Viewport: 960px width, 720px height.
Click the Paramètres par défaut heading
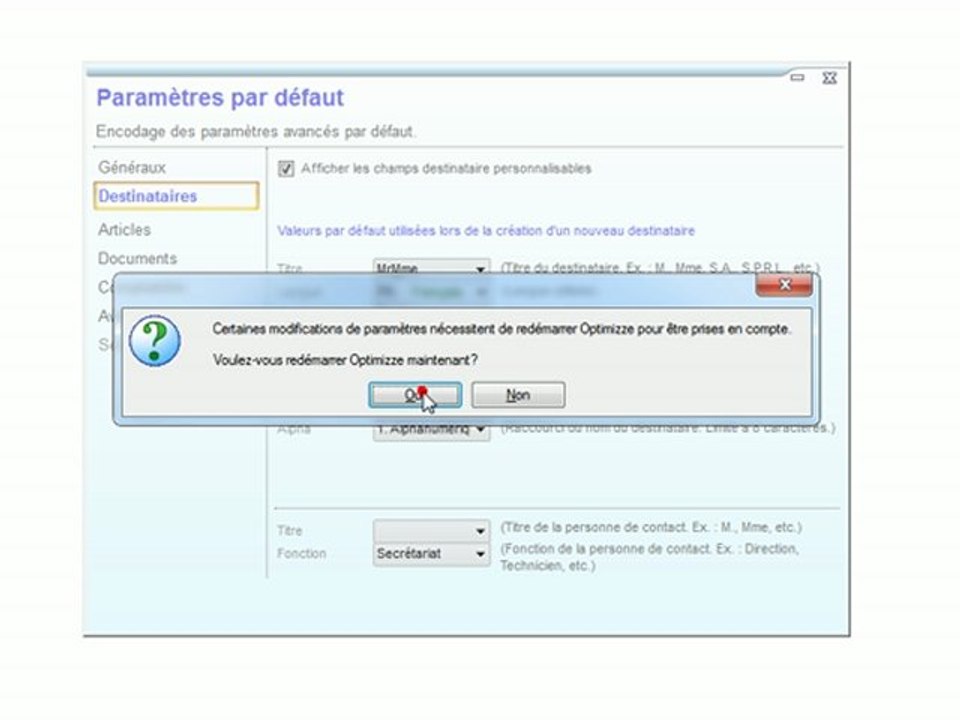220,97
